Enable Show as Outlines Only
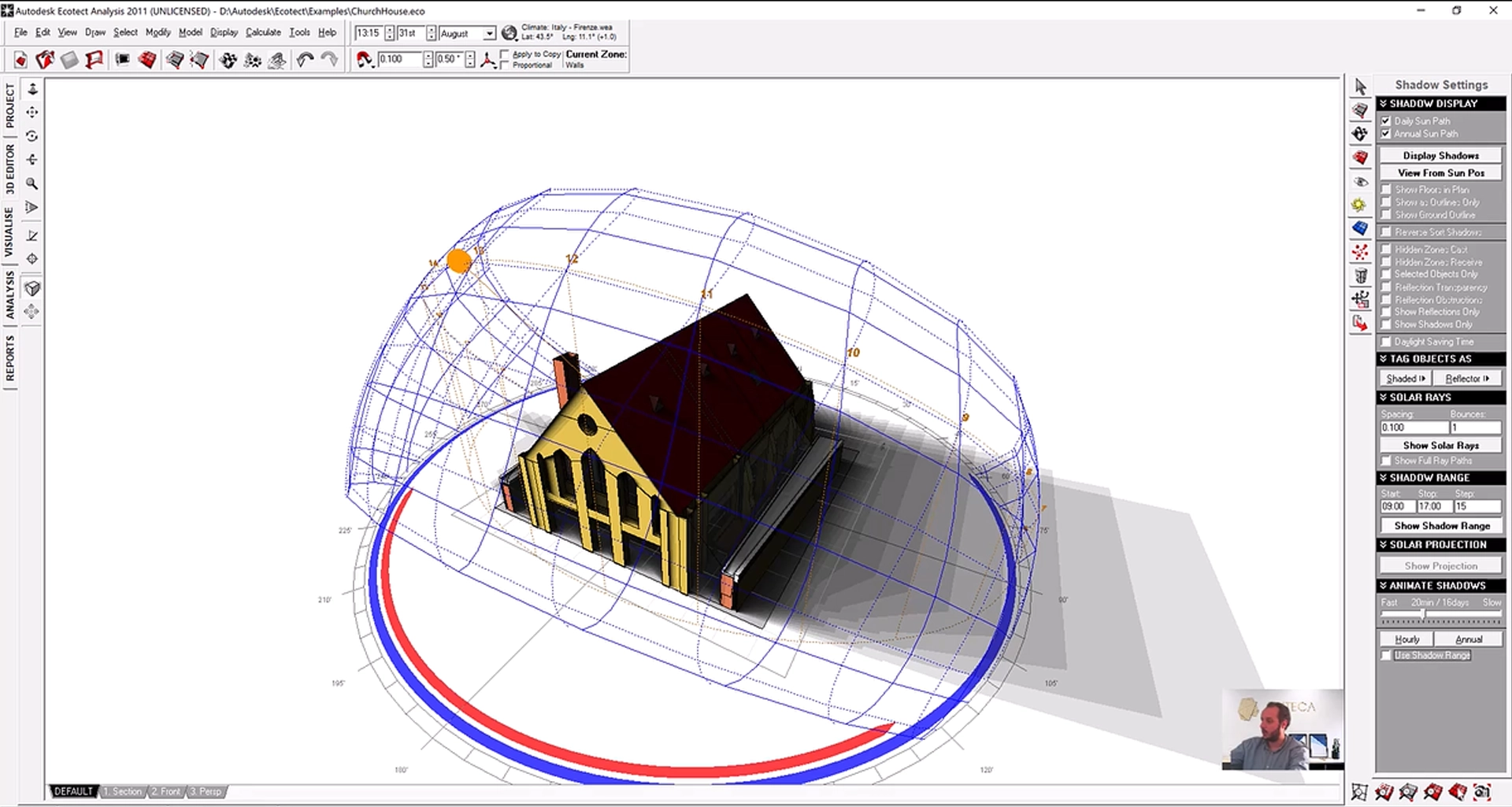This screenshot has height=807, width=1512. tap(1386, 202)
